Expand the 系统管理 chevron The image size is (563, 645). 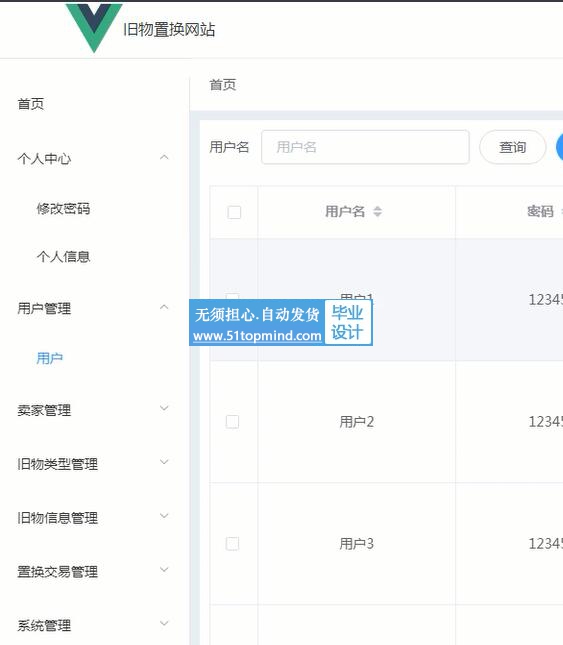coord(164,623)
